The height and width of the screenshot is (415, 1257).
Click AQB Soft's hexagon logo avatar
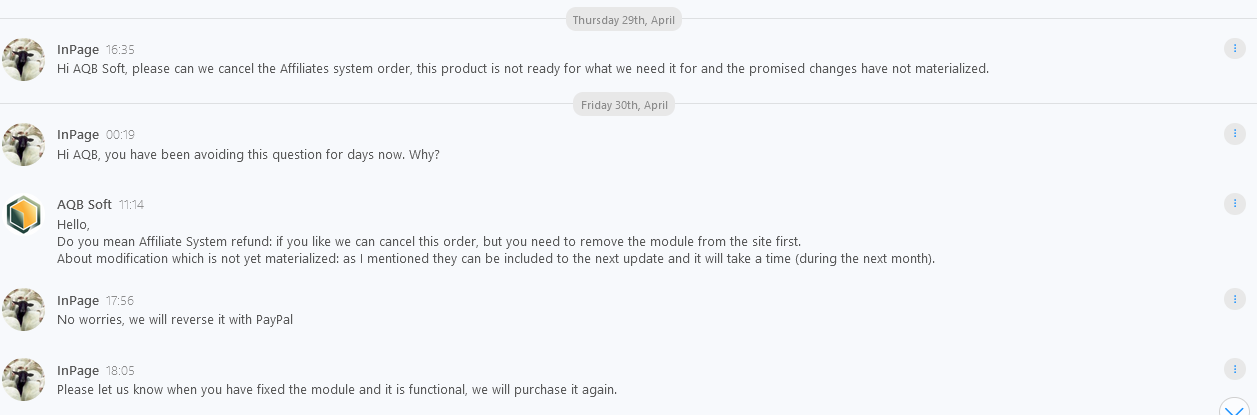pos(23,215)
